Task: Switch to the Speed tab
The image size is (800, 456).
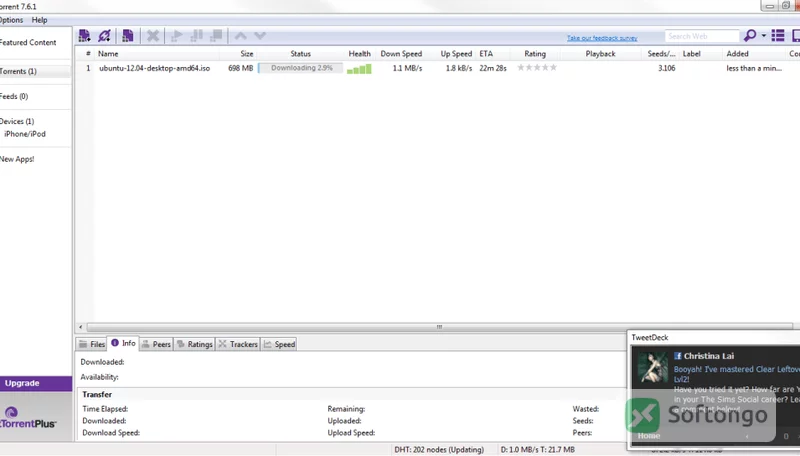Action: (279, 344)
